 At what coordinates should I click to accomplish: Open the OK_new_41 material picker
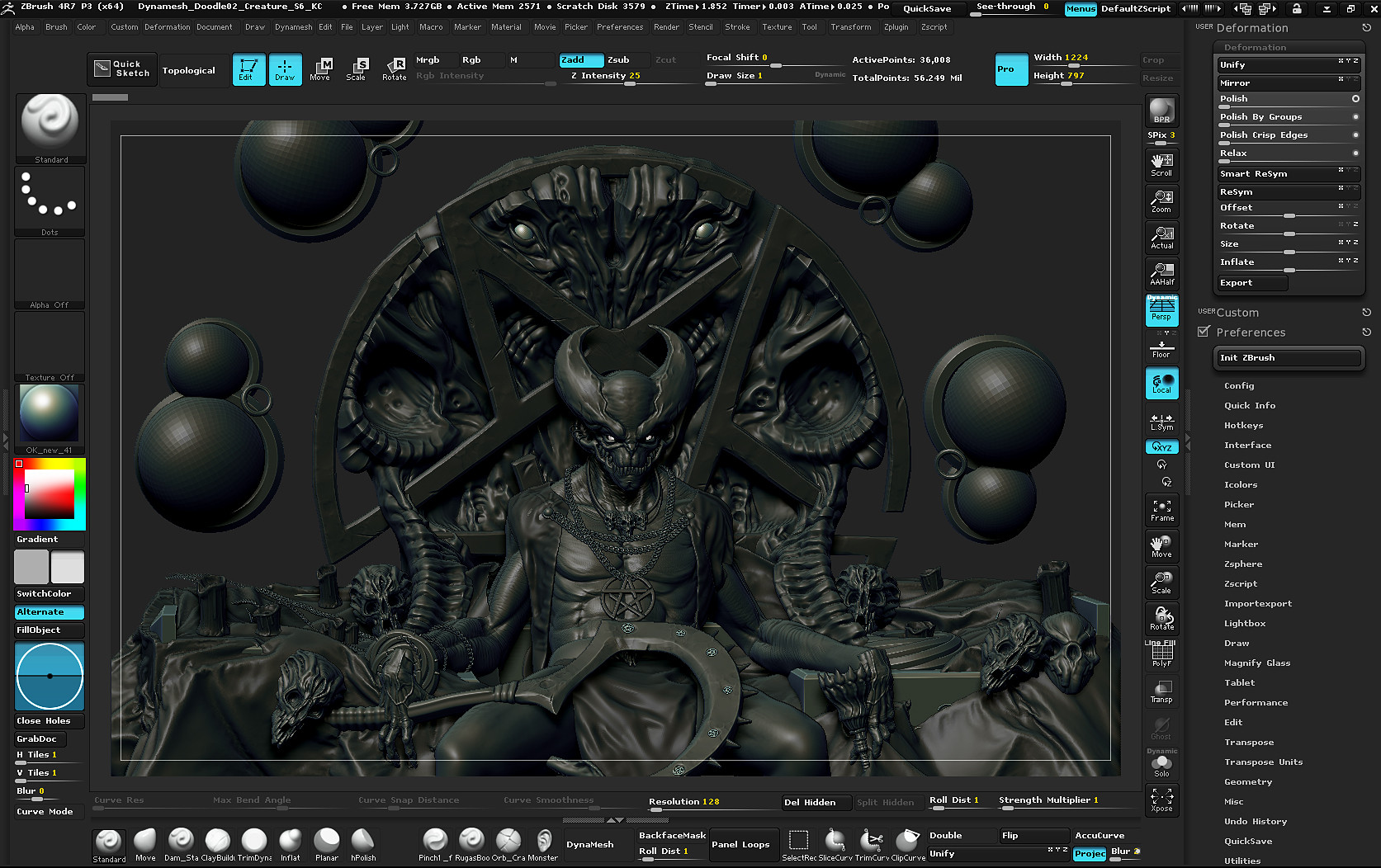pyautogui.click(x=50, y=419)
